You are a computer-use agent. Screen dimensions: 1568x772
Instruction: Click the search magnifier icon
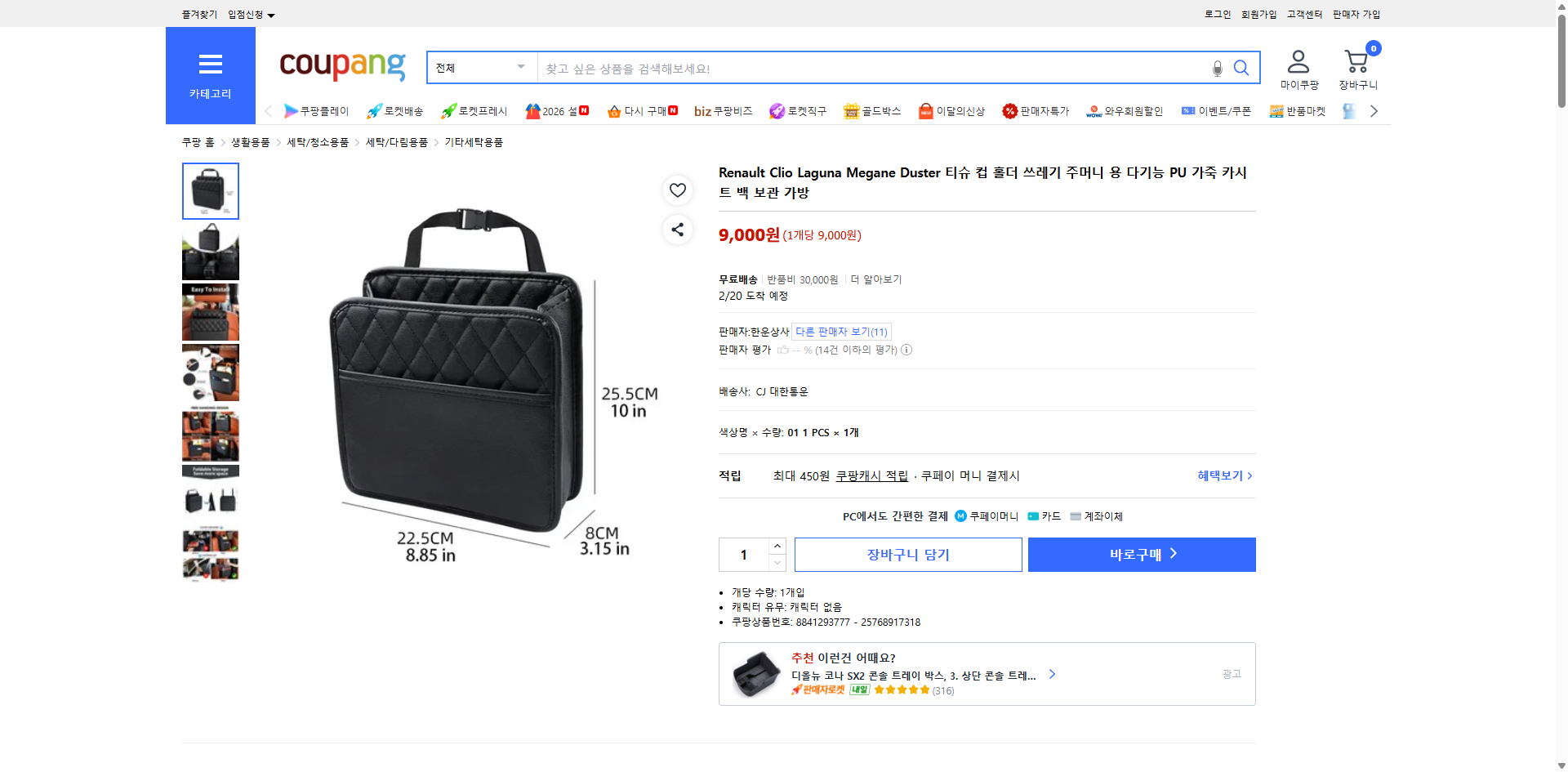coord(1241,69)
